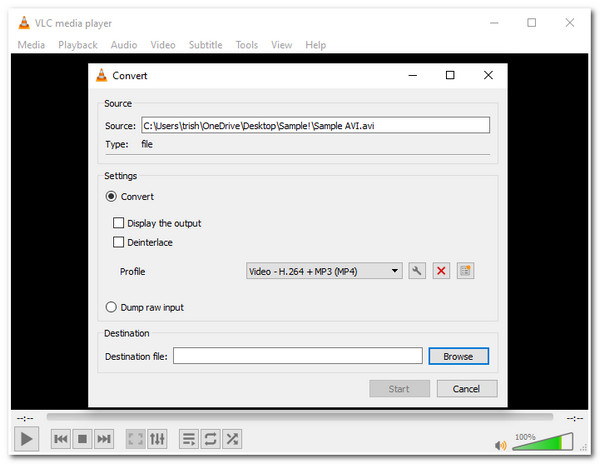Open the Audio menu
Screen dimensions: 600x464
click(x=124, y=45)
